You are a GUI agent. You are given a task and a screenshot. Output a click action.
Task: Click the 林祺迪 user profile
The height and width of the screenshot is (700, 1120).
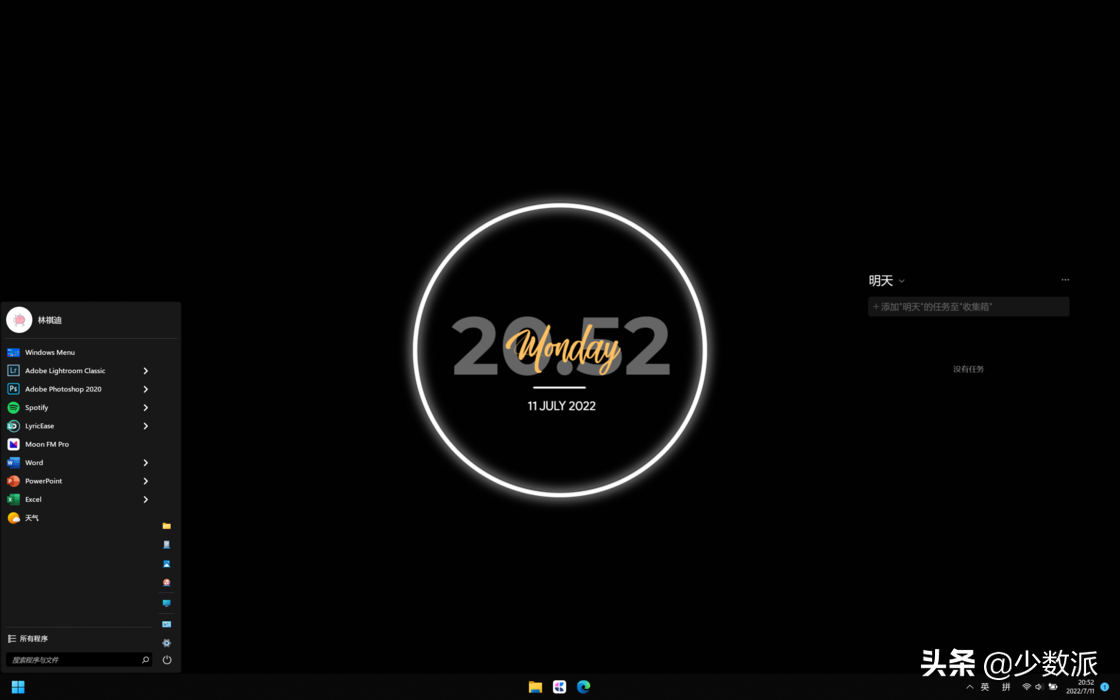click(49, 320)
